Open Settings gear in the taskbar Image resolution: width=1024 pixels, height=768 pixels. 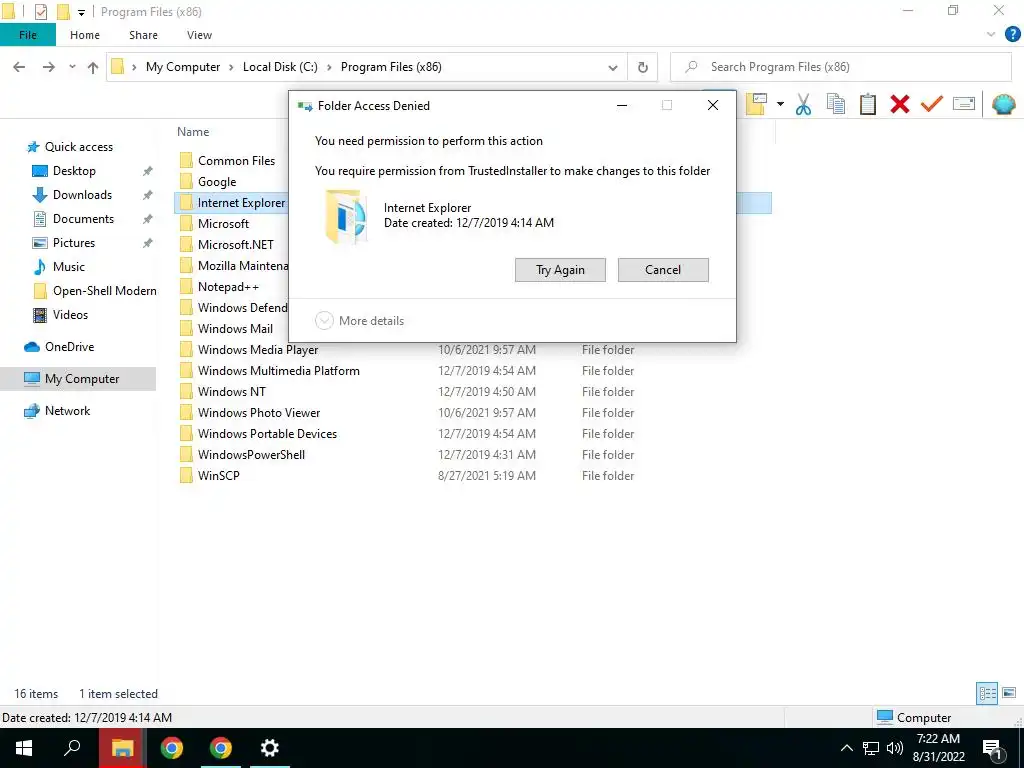click(270, 748)
